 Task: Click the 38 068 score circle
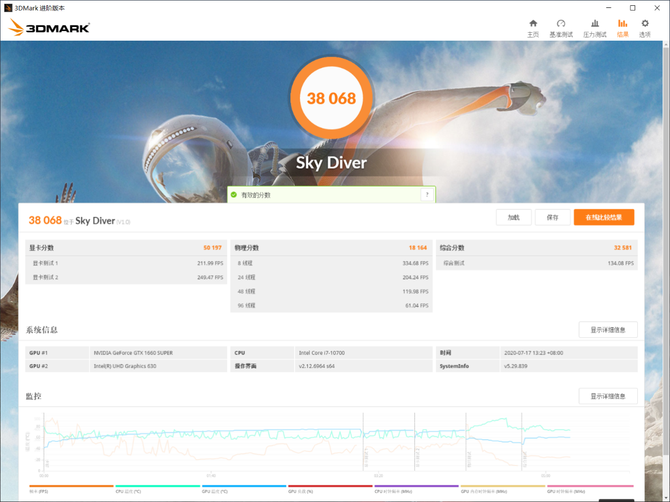(x=331, y=99)
